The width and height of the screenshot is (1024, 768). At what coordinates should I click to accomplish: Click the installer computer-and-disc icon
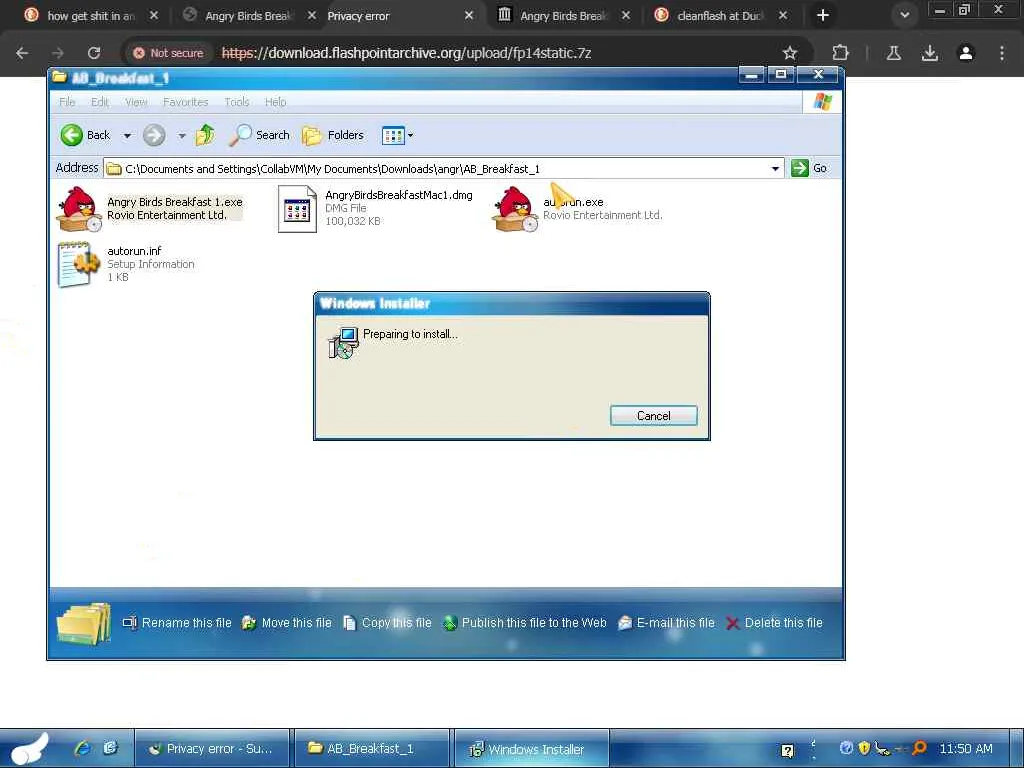pyautogui.click(x=344, y=344)
